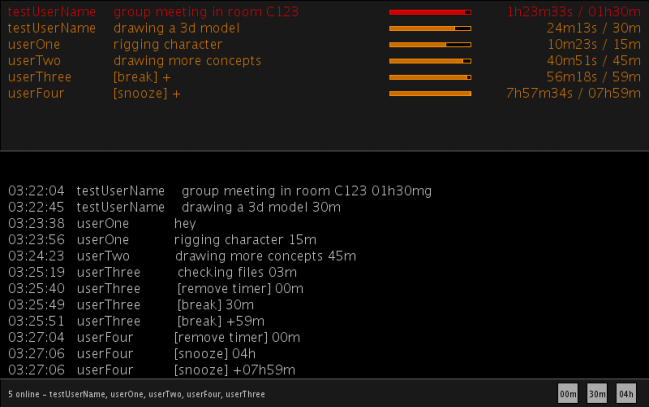This screenshot has height=407, width=649.
Task: Click the 5 online users status text
Action: 136,394
